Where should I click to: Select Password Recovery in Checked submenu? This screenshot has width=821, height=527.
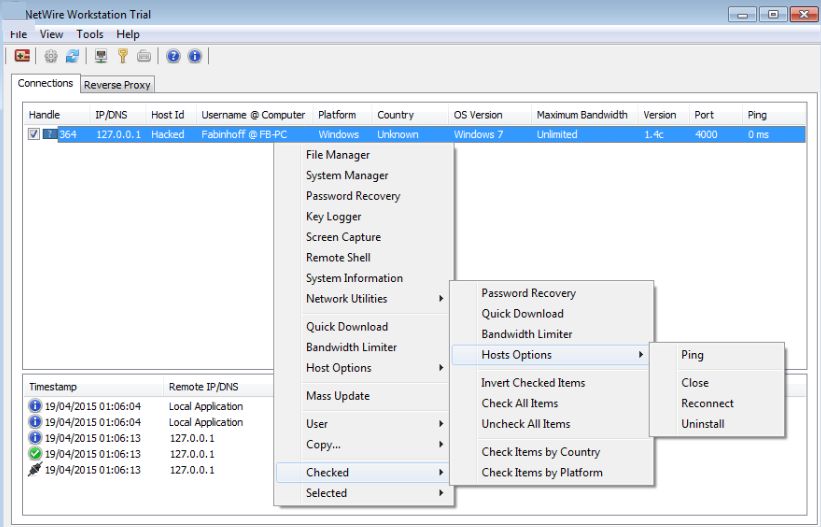click(x=528, y=293)
